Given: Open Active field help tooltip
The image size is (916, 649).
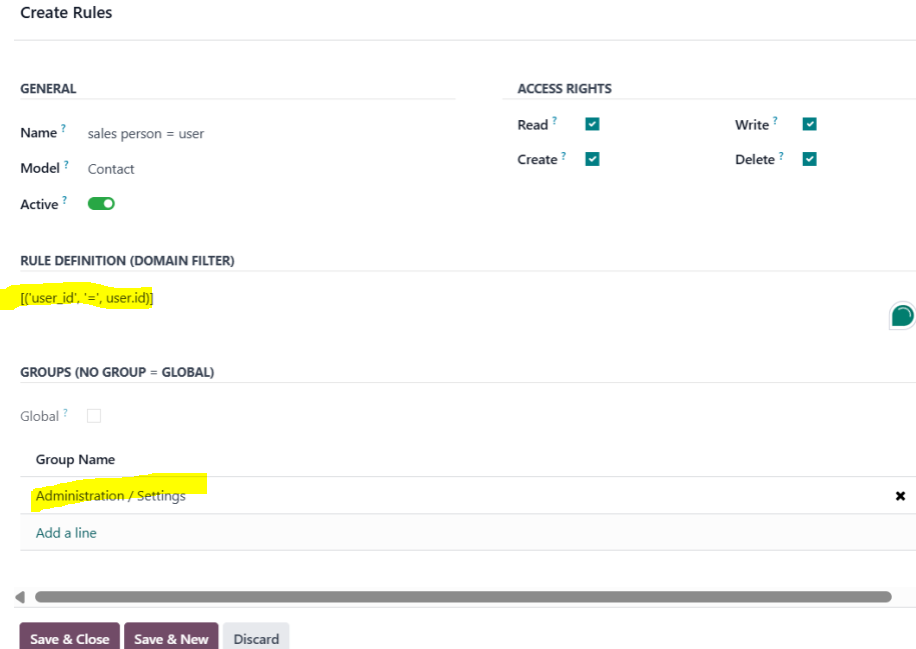Looking at the screenshot, I should [64, 200].
